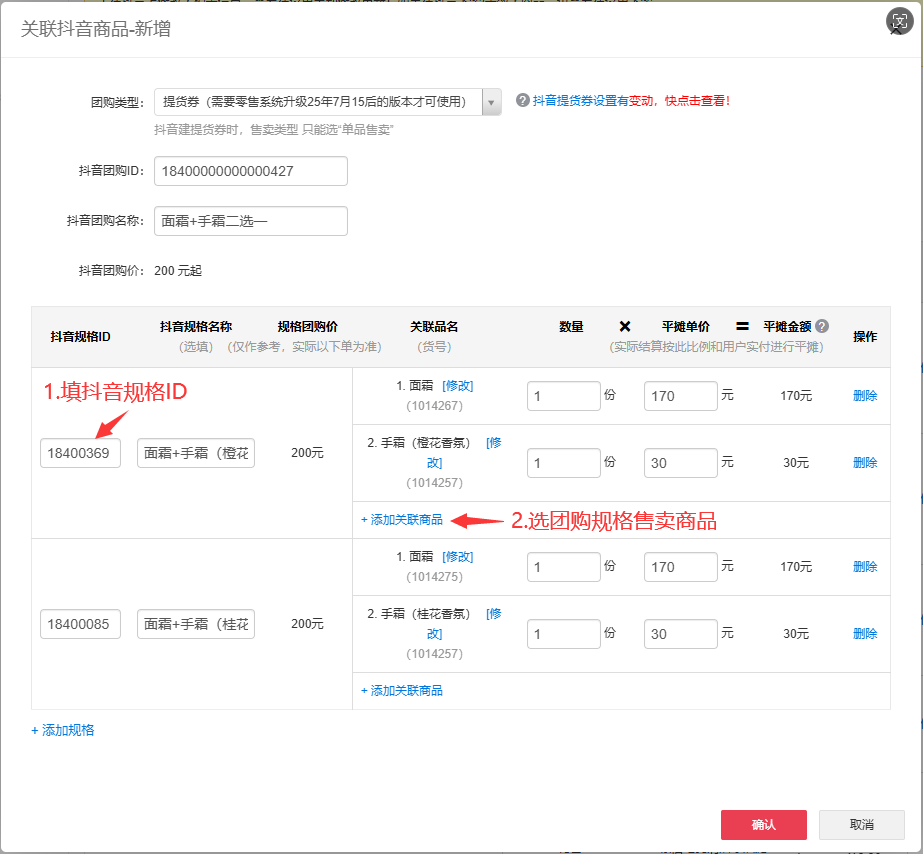Click the 团购类型 select box showing 提货券
Image resolution: width=923 pixels, height=855 pixels.
(318, 102)
